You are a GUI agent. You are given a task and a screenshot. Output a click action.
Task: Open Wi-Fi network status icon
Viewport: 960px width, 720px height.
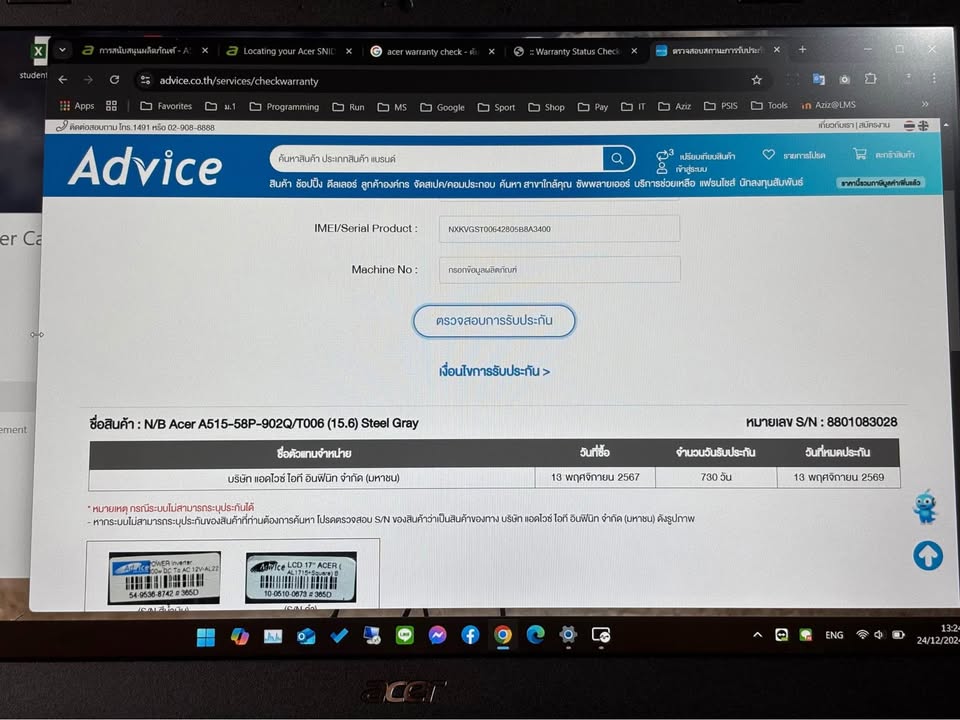click(862, 635)
